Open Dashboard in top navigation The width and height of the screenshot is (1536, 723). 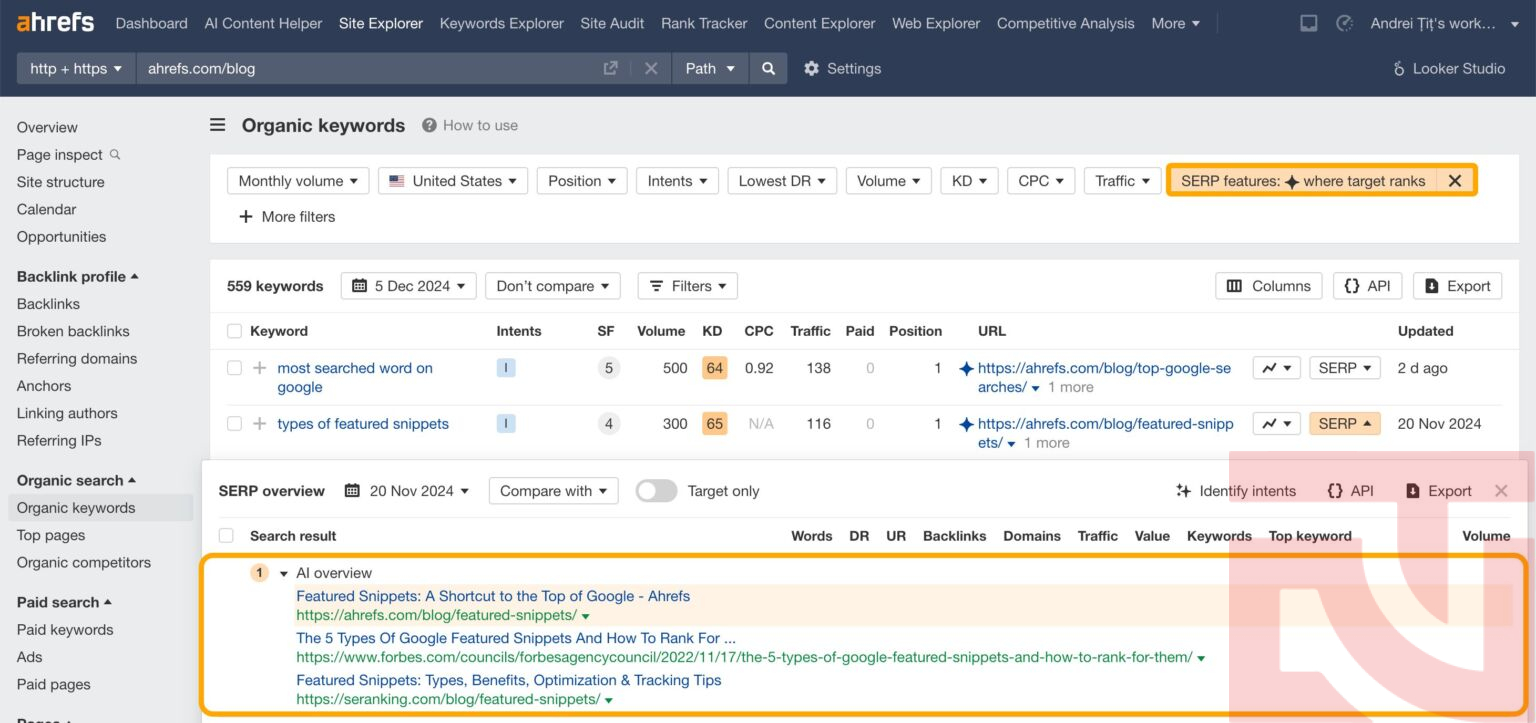pyautogui.click(x=152, y=23)
